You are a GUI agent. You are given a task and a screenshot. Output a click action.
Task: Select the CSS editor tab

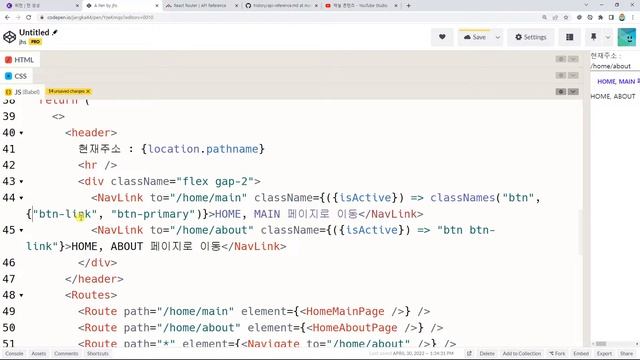coord(16,76)
